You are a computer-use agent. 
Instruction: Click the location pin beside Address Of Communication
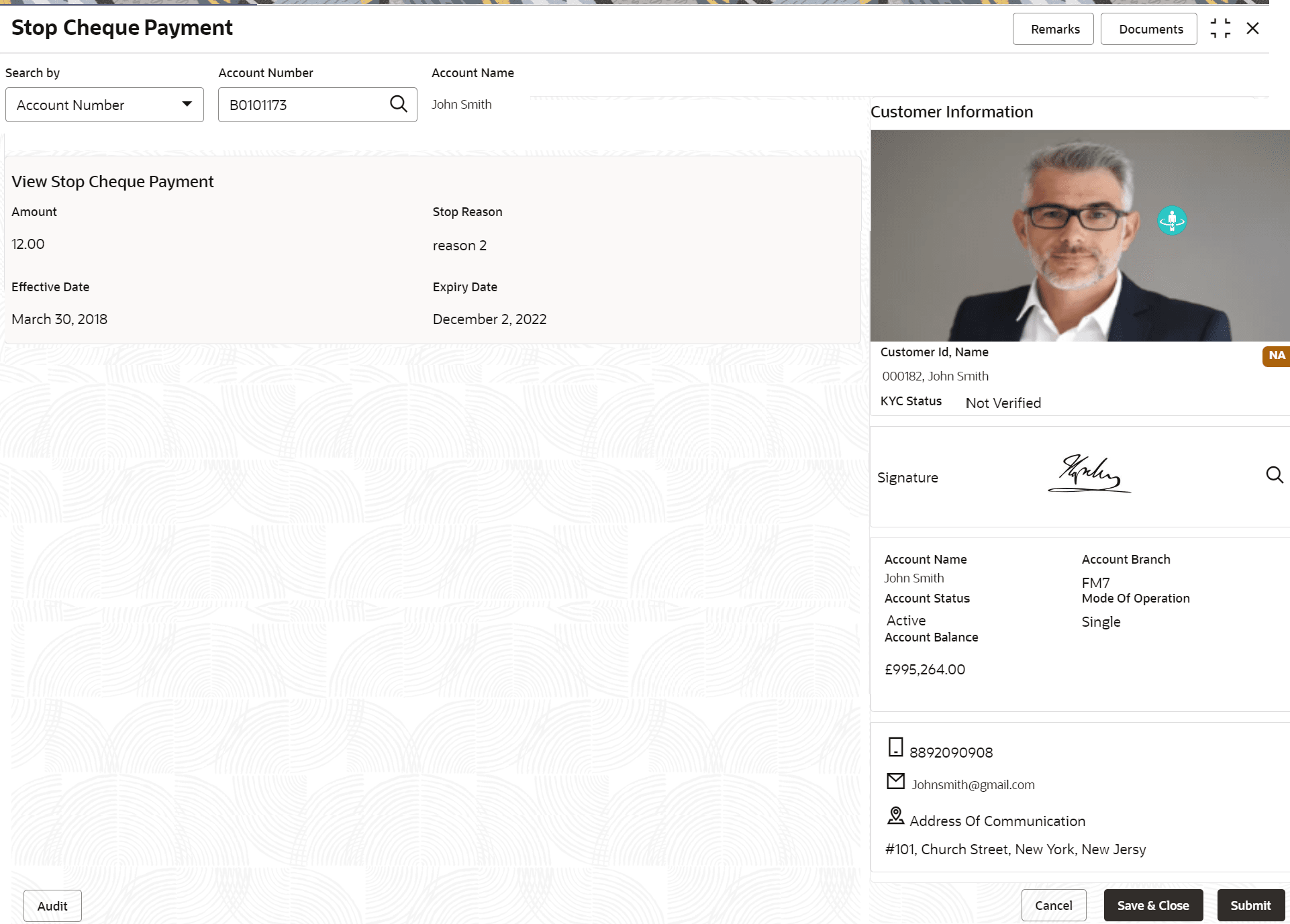(x=895, y=815)
